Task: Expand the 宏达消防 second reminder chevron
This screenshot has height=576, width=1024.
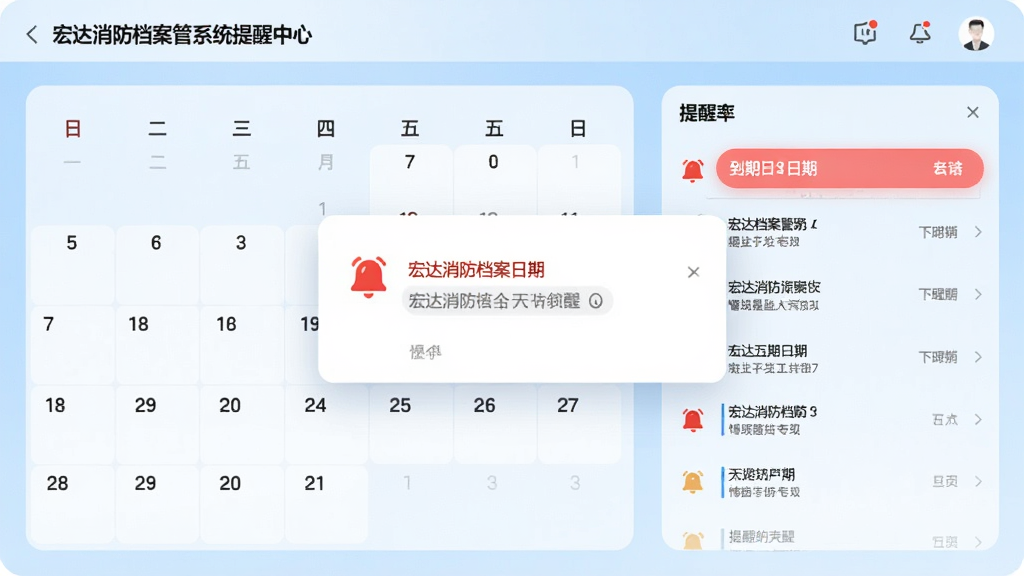Action: pos(978,295)
